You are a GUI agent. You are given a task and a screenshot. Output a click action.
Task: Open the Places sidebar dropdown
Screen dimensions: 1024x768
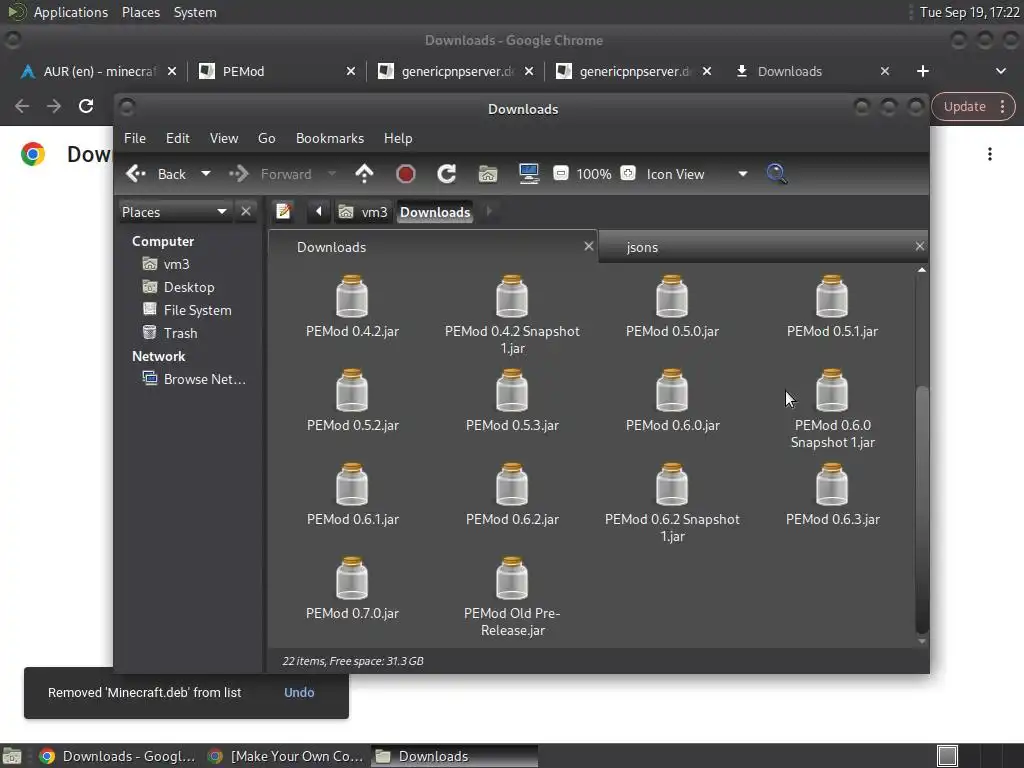click(x=174, y=212)
